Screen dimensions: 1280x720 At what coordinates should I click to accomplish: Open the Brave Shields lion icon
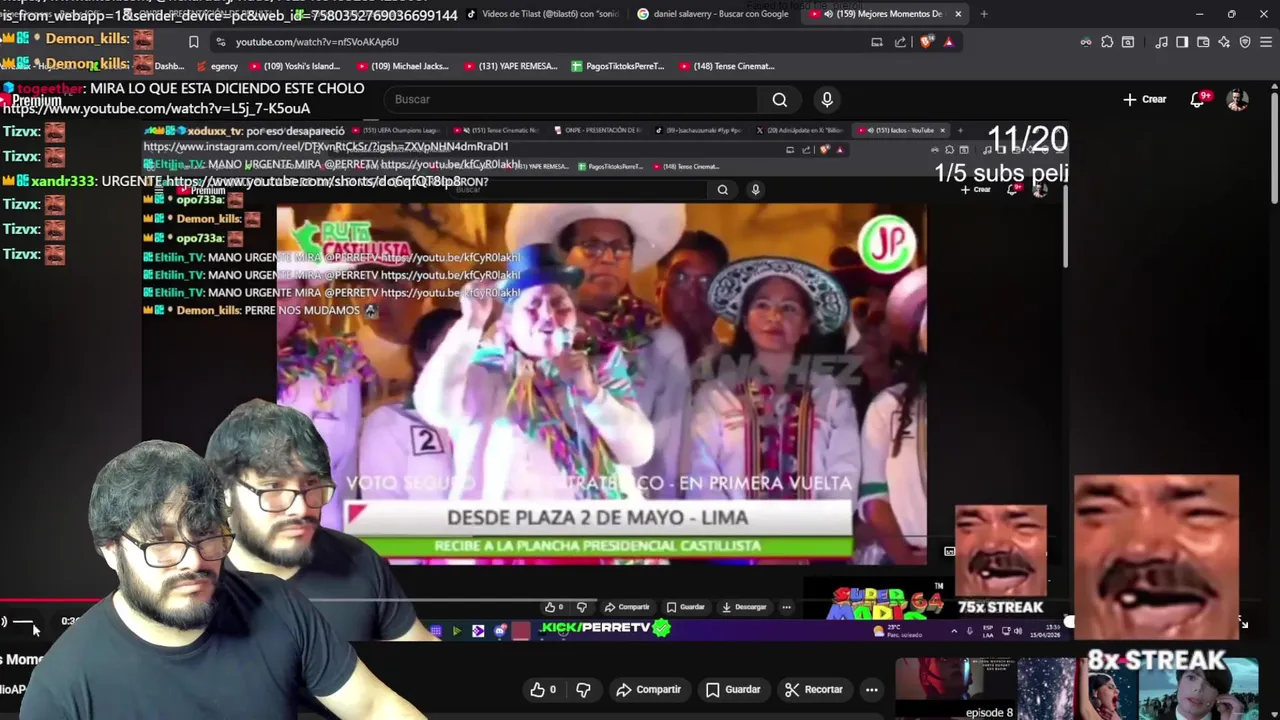925,42
